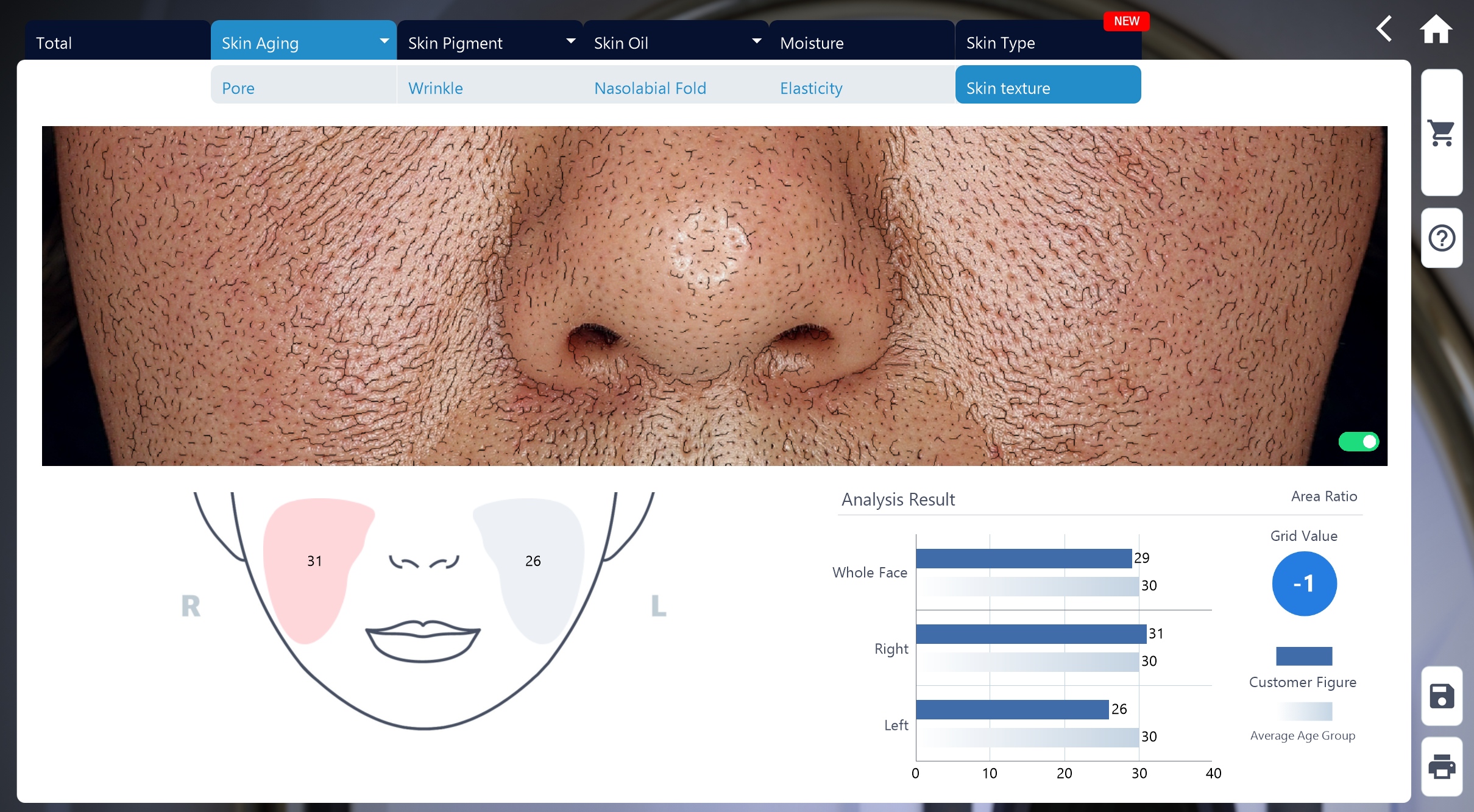Click the Area Ratio link

[x=1323, y=496]
